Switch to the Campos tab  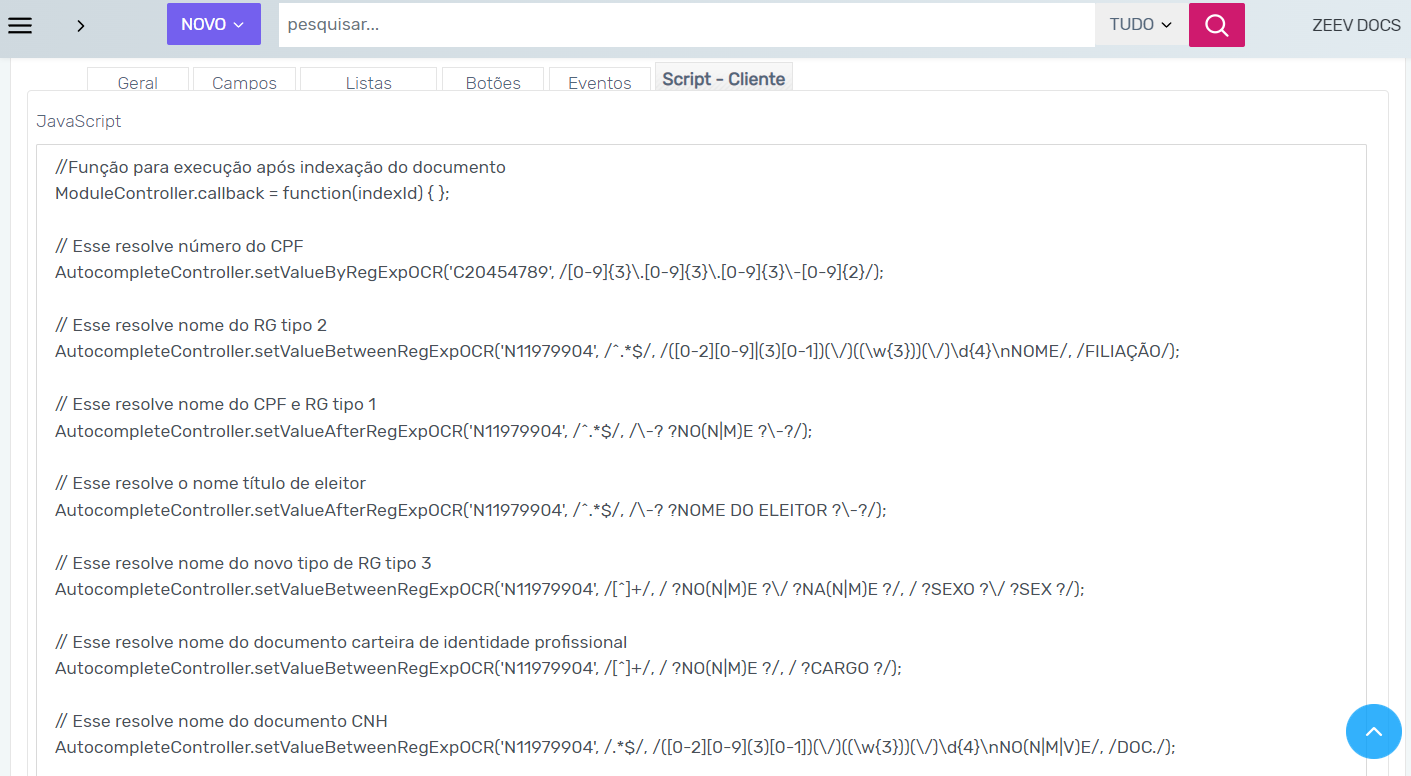pyautogui.click(x=244, y=82)
